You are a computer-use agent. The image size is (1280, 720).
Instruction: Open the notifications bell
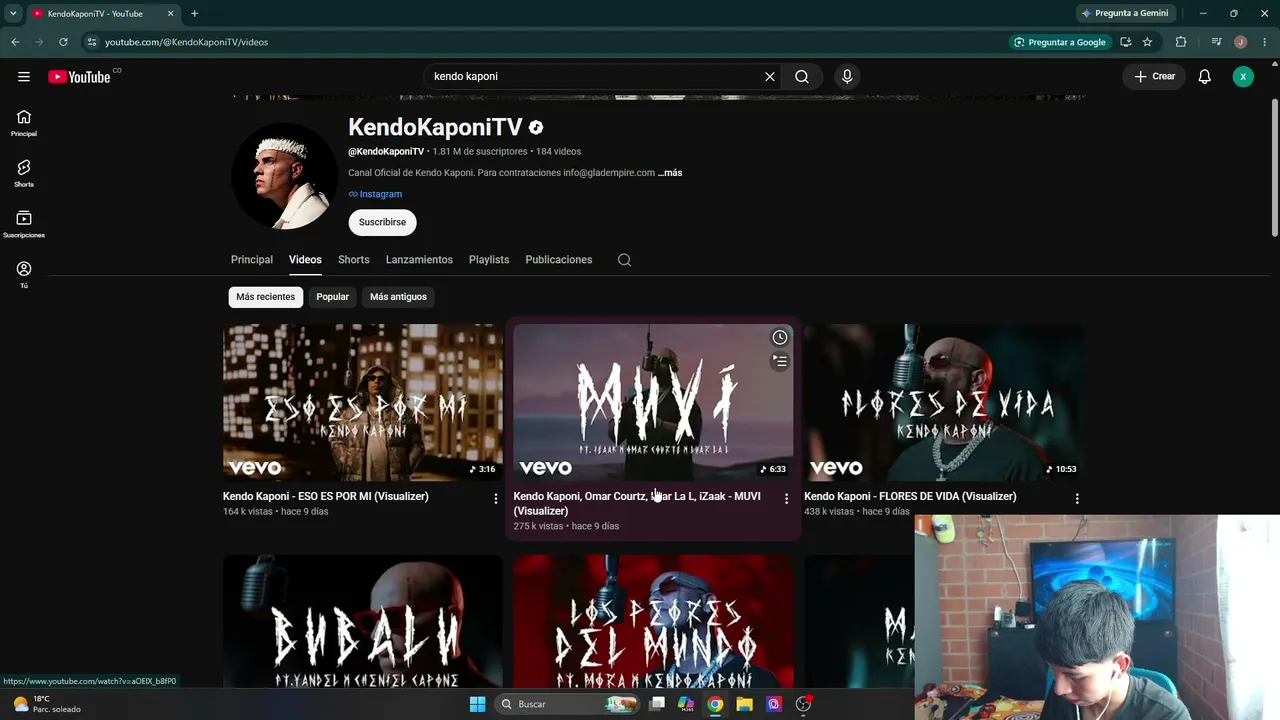point(1205,77)
